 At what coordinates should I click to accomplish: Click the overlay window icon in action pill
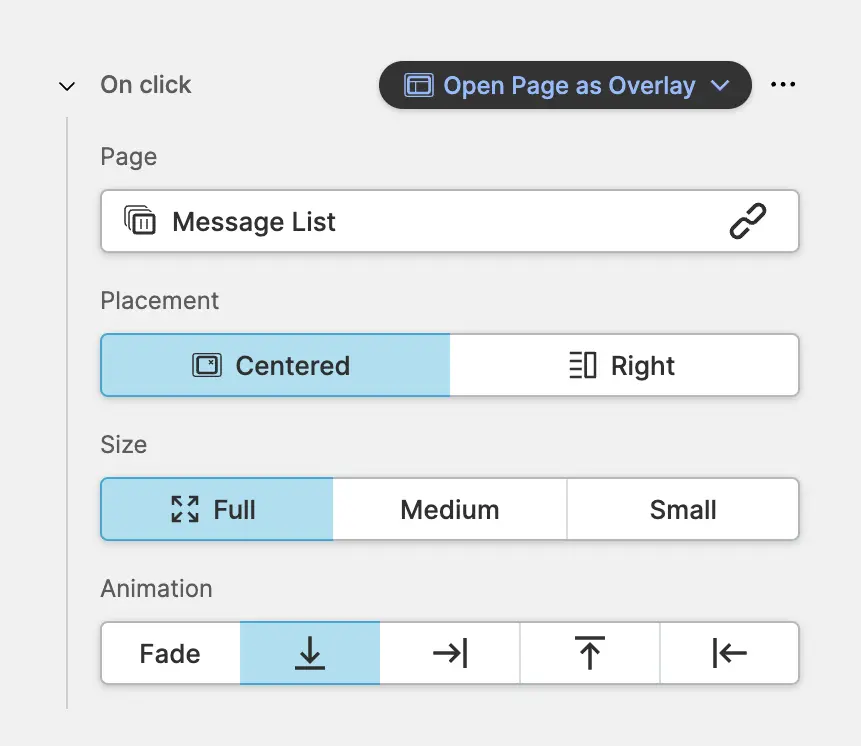pos(418,86)
